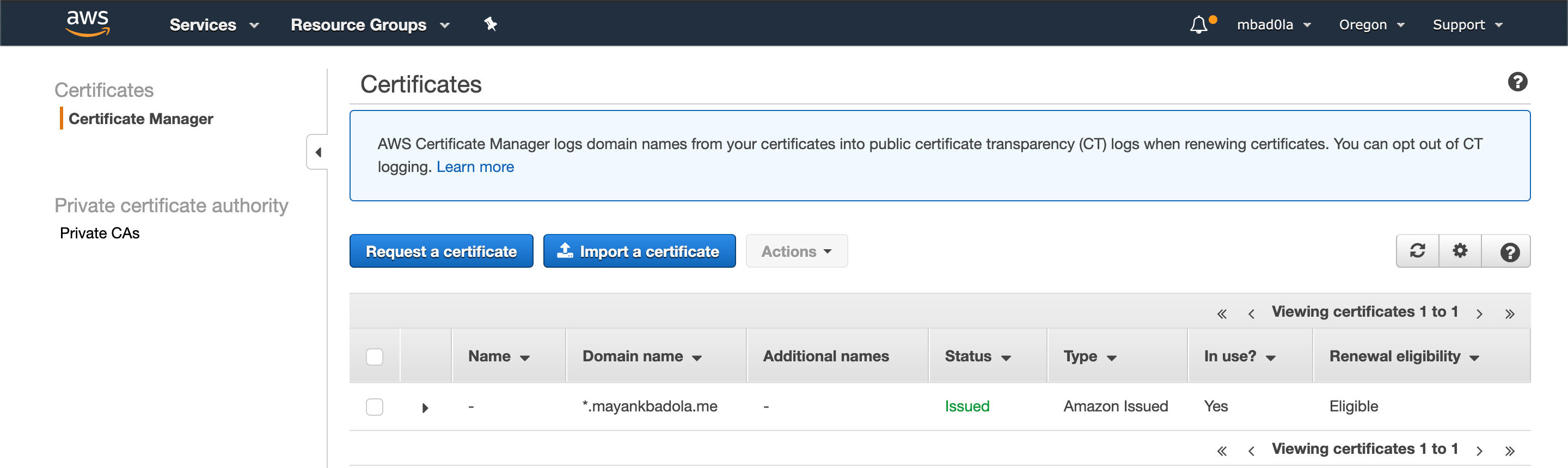Refresh the certificates list

point(1417,251)
